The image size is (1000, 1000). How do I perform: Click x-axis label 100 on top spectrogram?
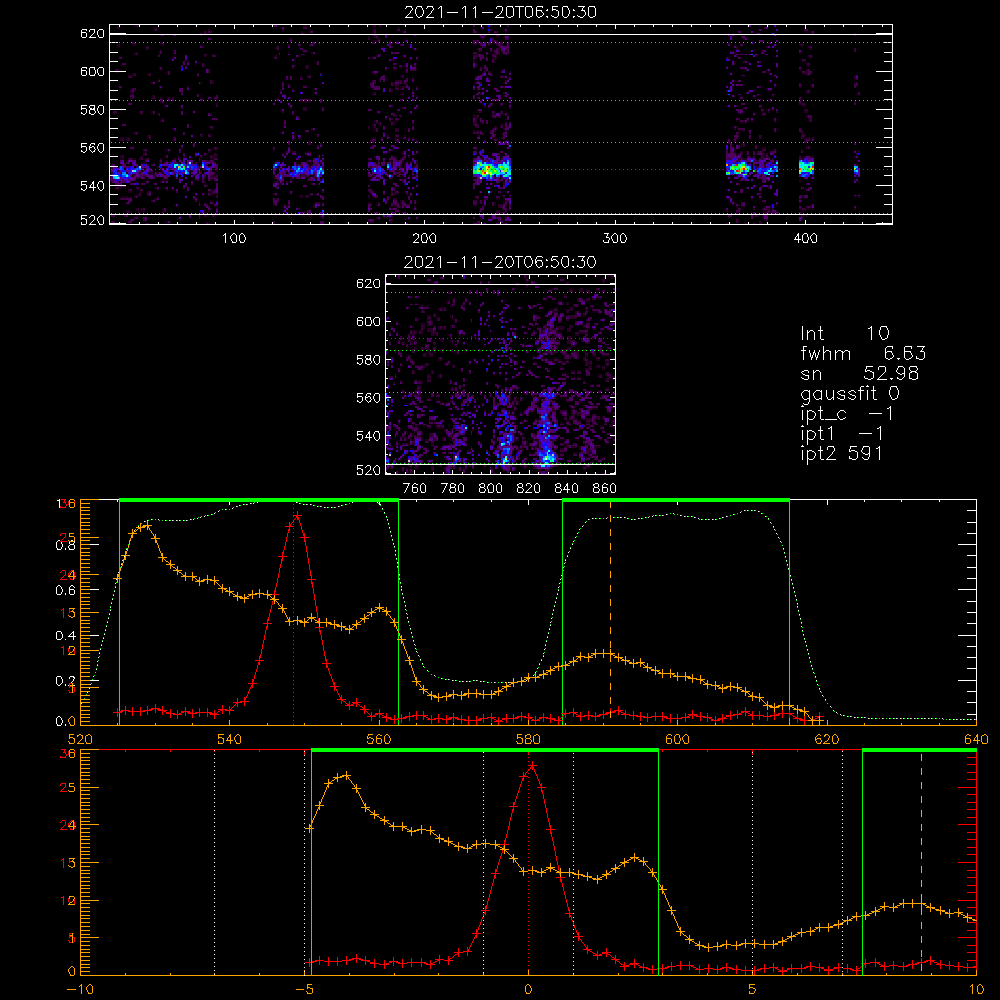pyautogui.click(x=234, y=239)
